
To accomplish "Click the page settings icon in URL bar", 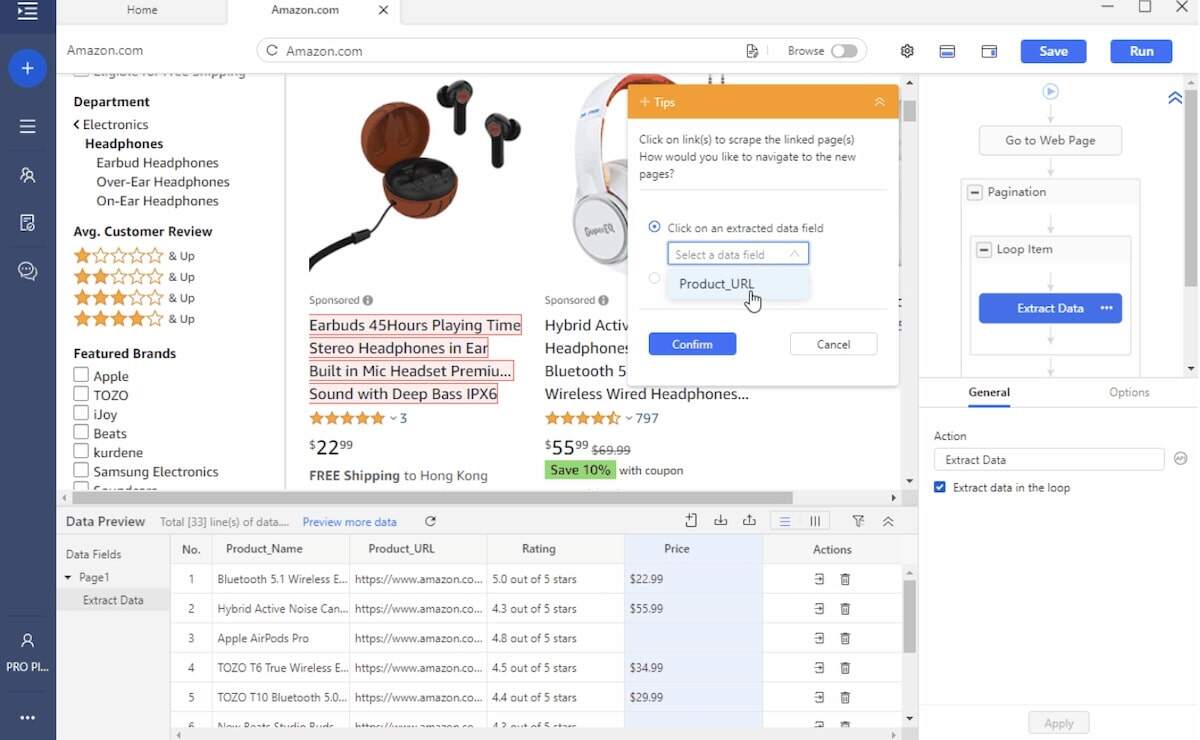I will (x=752, y=51).
